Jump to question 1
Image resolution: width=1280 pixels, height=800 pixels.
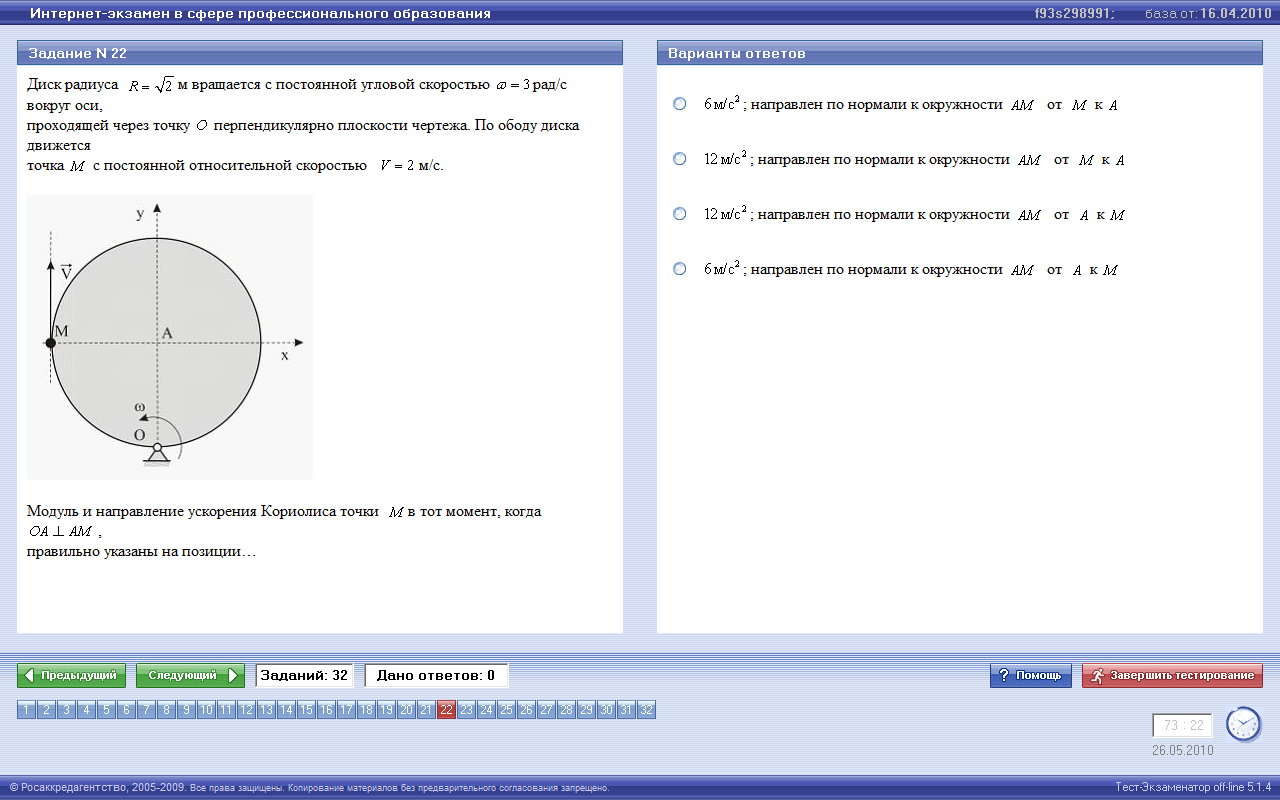[x=27, y=710]
